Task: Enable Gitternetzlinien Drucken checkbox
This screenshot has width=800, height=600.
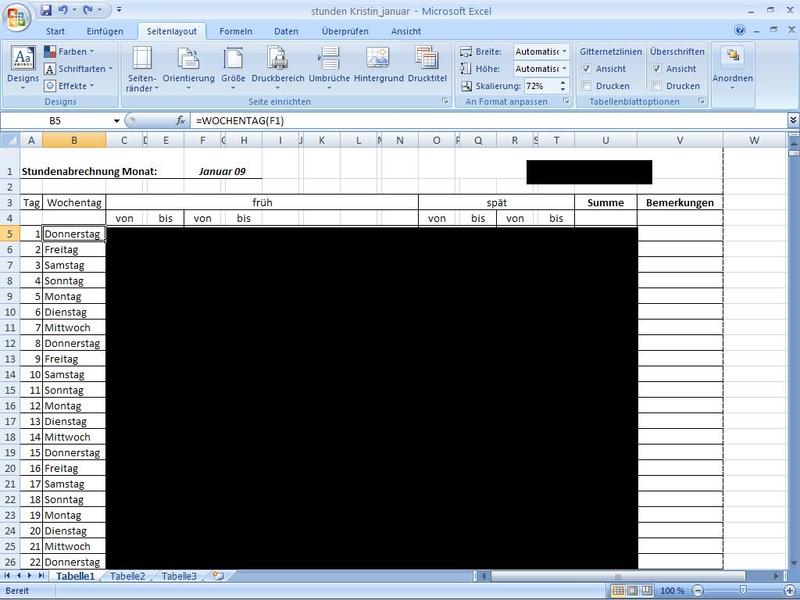Action: [587, 86]
